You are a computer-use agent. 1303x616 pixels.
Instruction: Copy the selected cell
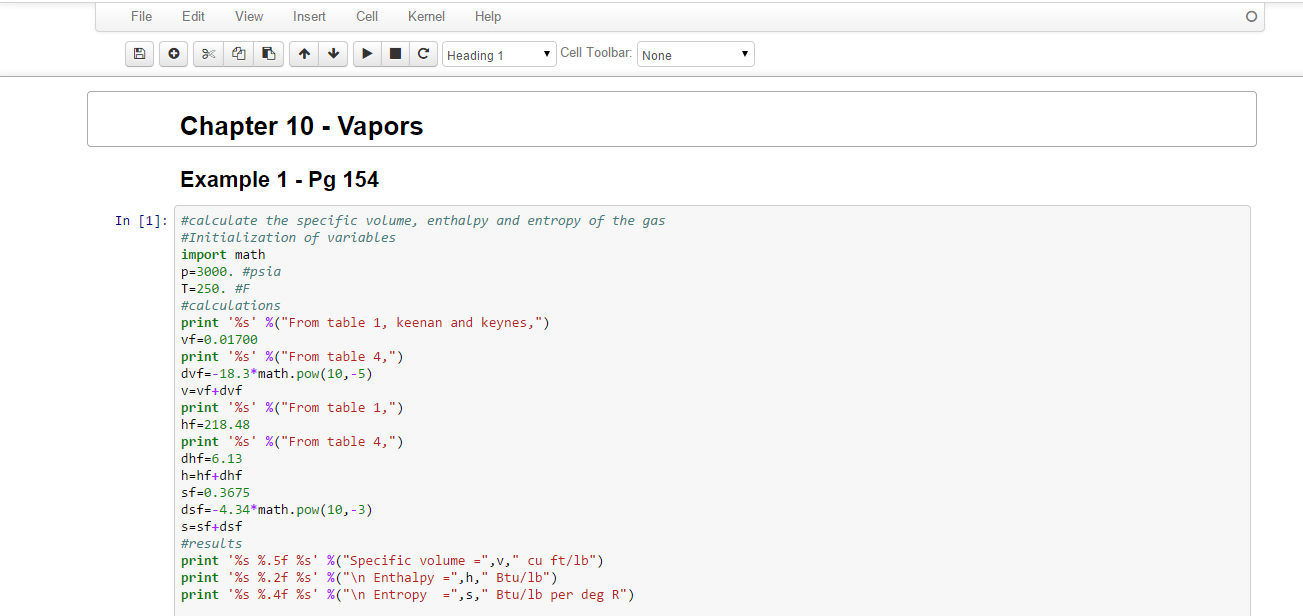[238, 54]
